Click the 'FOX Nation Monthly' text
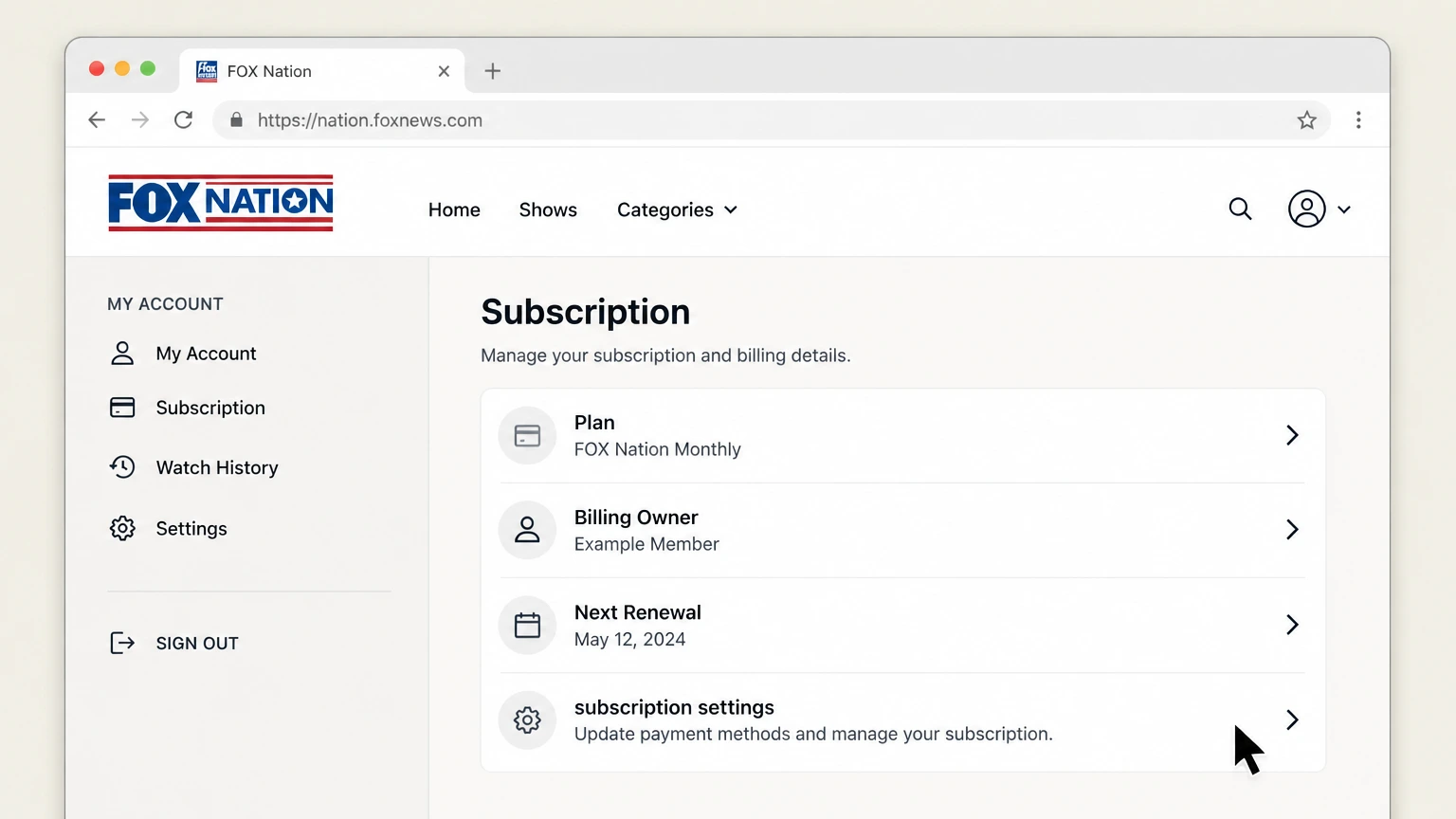1456x819 pixels. click(658, 449)
